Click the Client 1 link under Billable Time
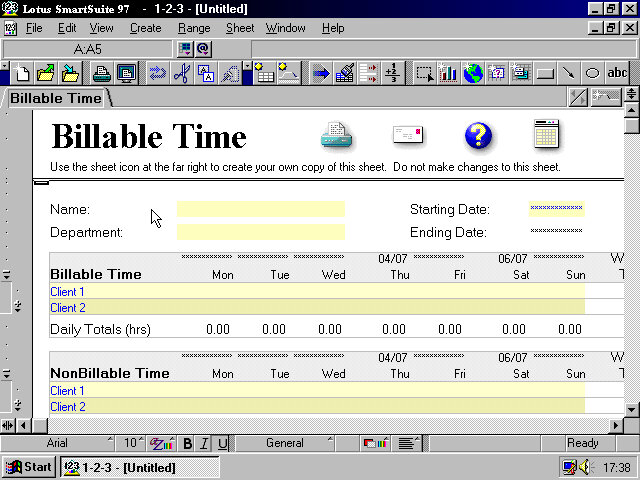 pyautogui.click(x=68, y=292)
